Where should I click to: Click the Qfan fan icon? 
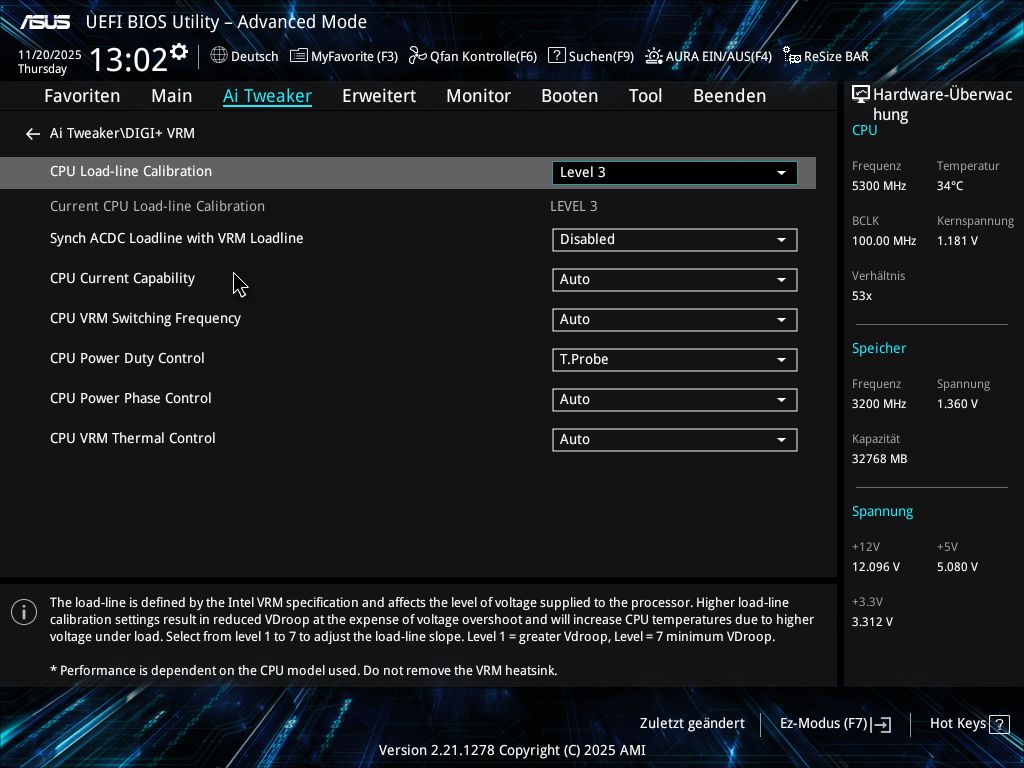(417, 56)
